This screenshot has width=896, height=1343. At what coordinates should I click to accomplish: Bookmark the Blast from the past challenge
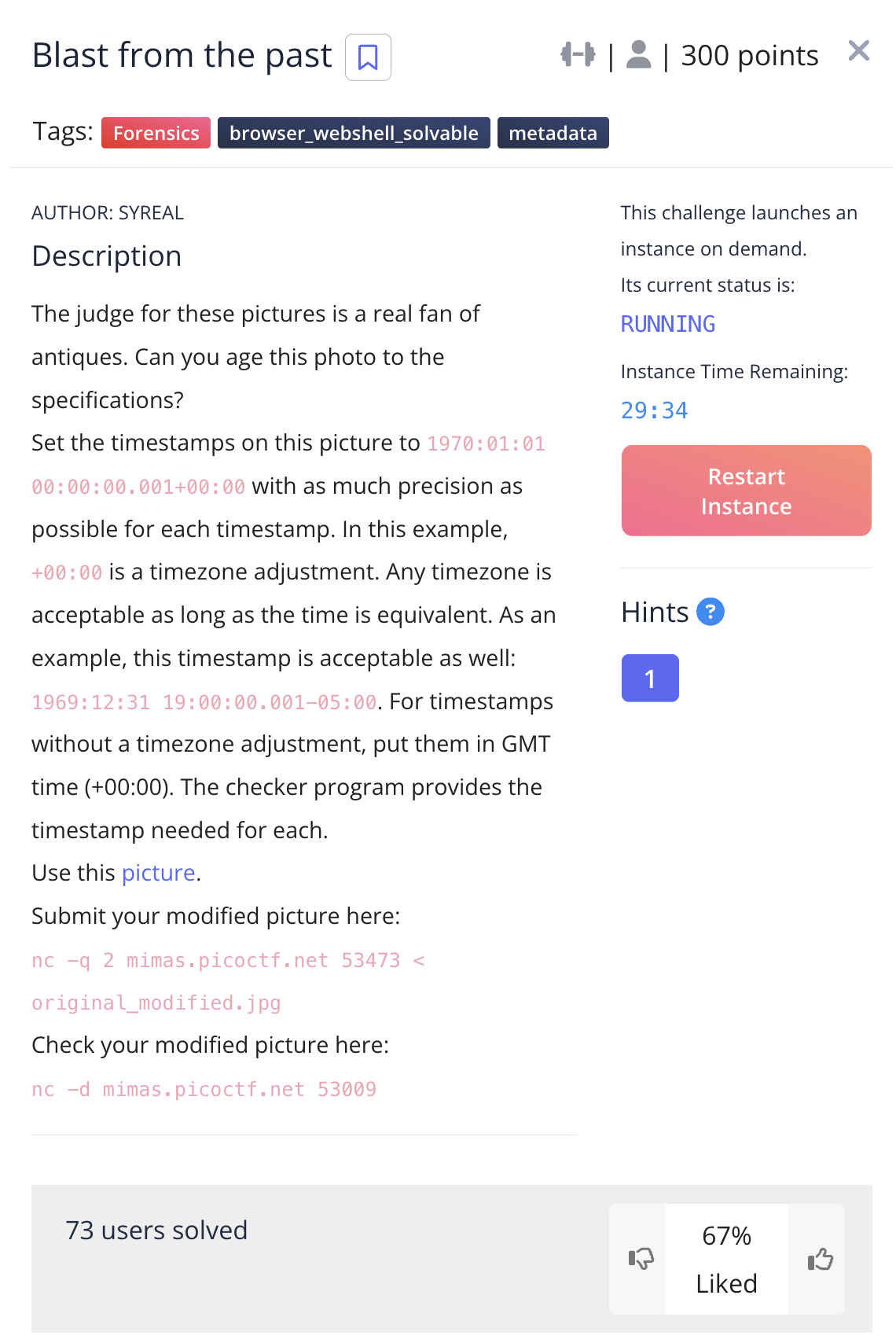(x=368, y=57)
